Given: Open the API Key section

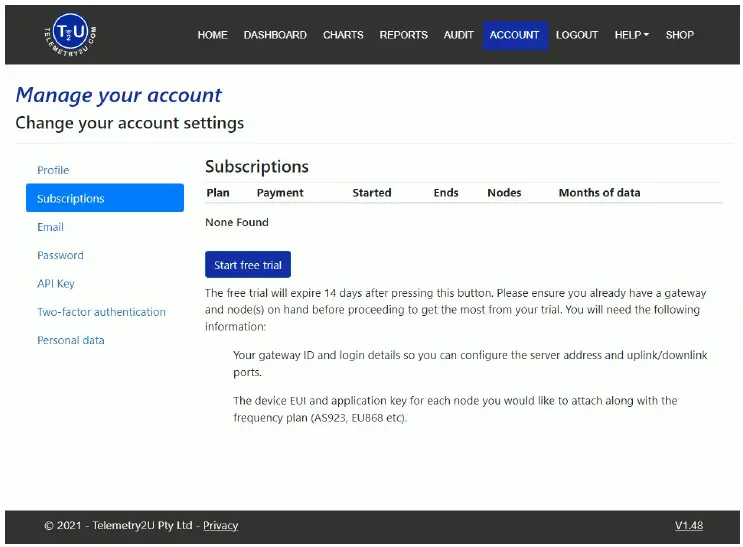Looking at the screenshot, I should [x=56, y=284].
